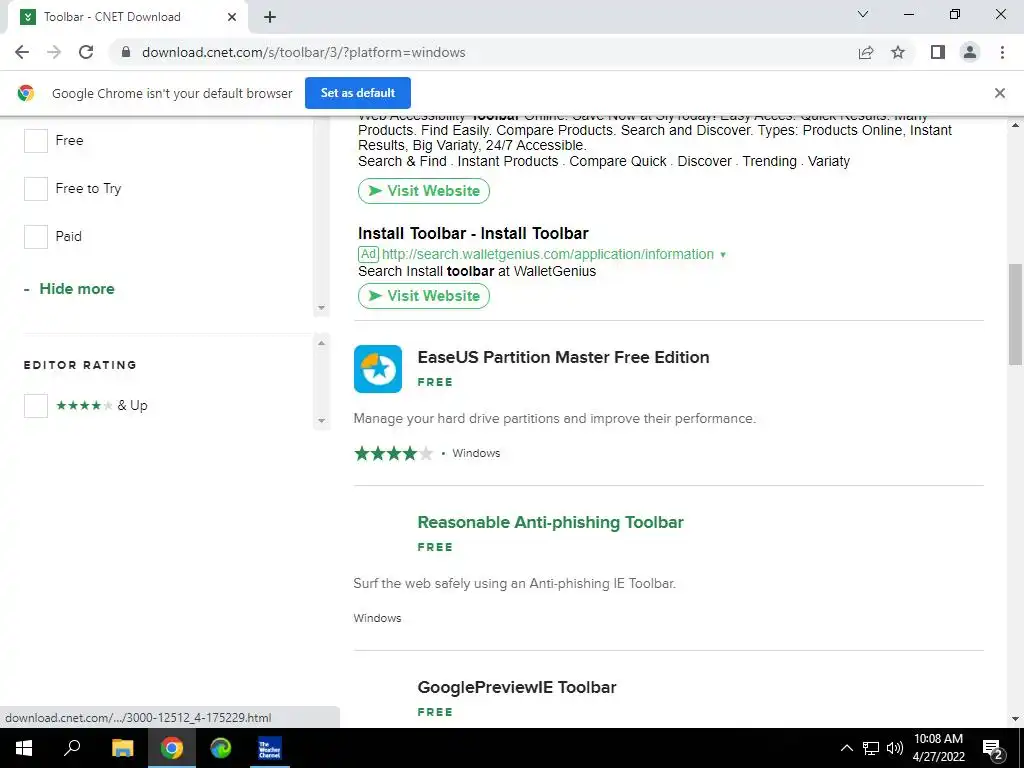1024x768 pixels.
Task: Open the tab search chevron in title bar
Action: pos(863,14)
